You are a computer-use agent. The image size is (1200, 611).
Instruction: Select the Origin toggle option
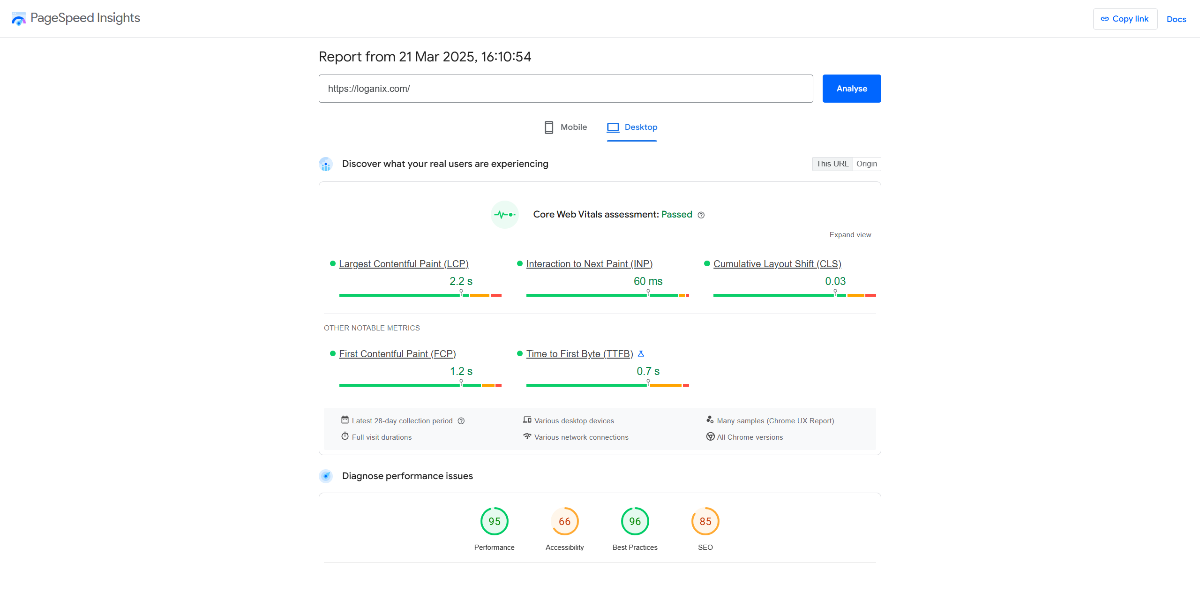coord(867,164)
